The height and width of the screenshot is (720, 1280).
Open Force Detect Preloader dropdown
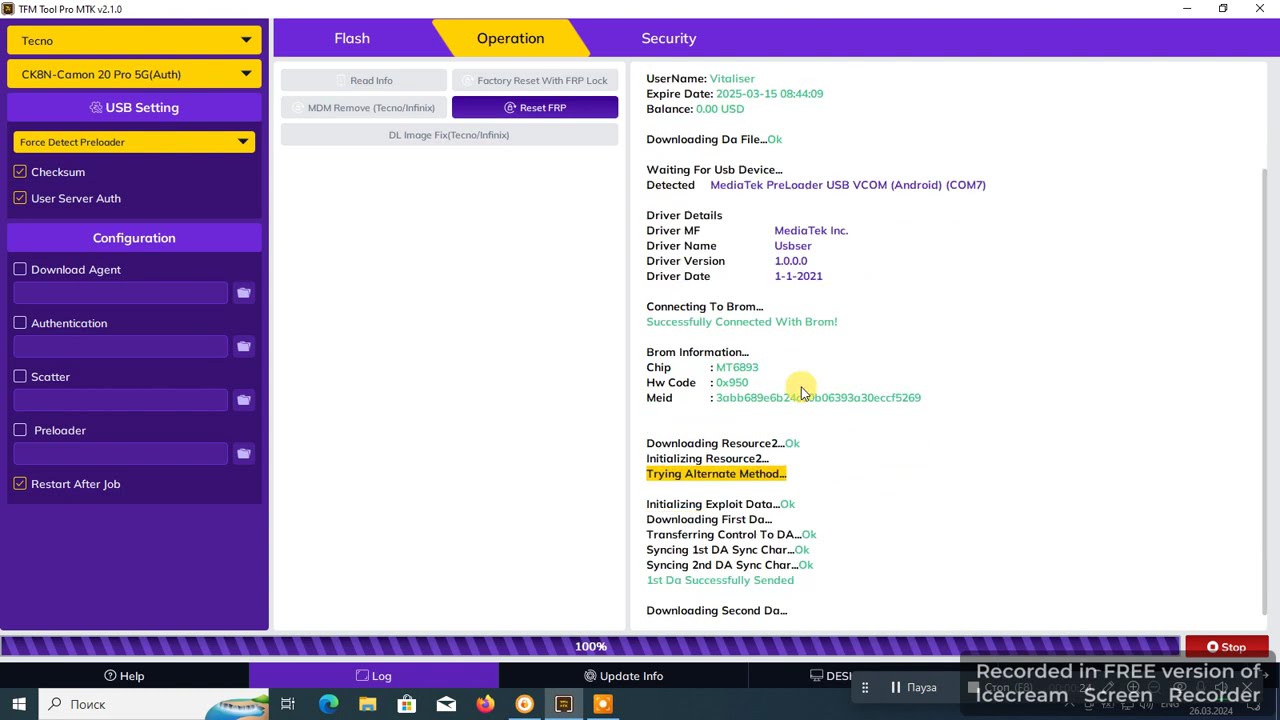tap(134, 142)
